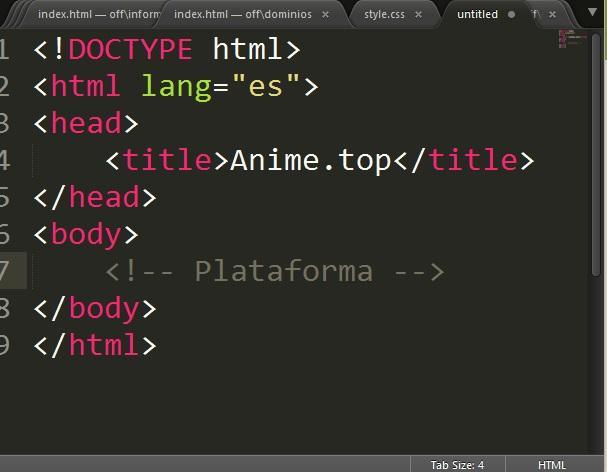Image resolution: width=607 pixels, height=472 pixels.
Task: Click the opening body tag
Action: point(86,234)
